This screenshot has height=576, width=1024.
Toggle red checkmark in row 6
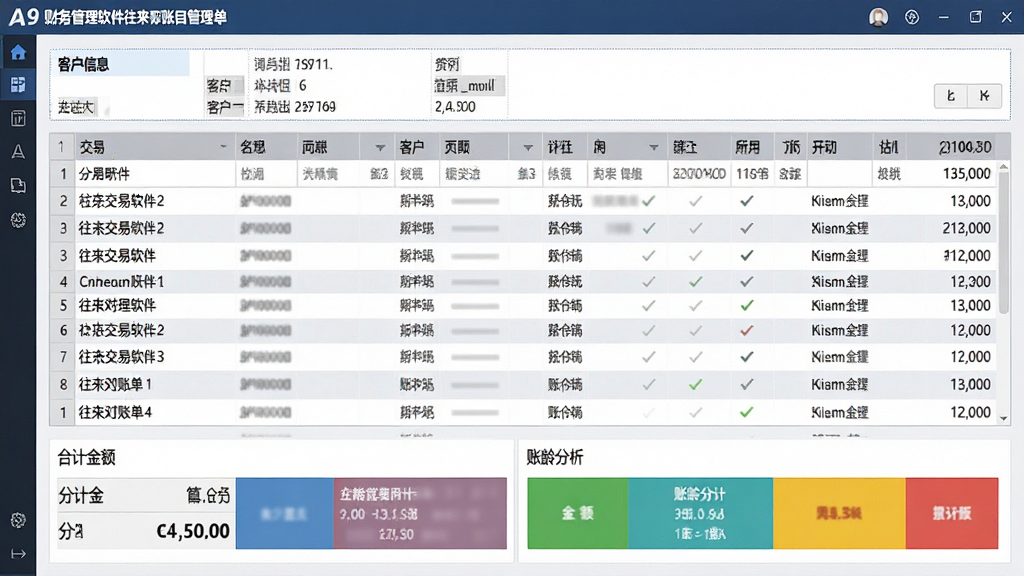747,330
